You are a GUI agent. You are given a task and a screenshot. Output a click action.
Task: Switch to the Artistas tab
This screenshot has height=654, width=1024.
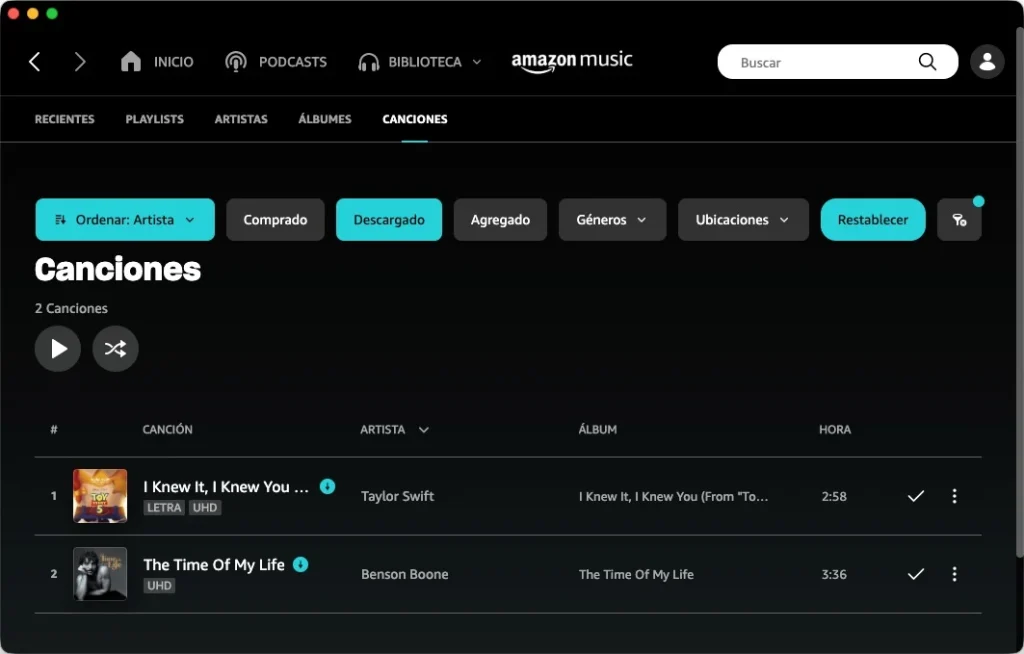[241, 119]
